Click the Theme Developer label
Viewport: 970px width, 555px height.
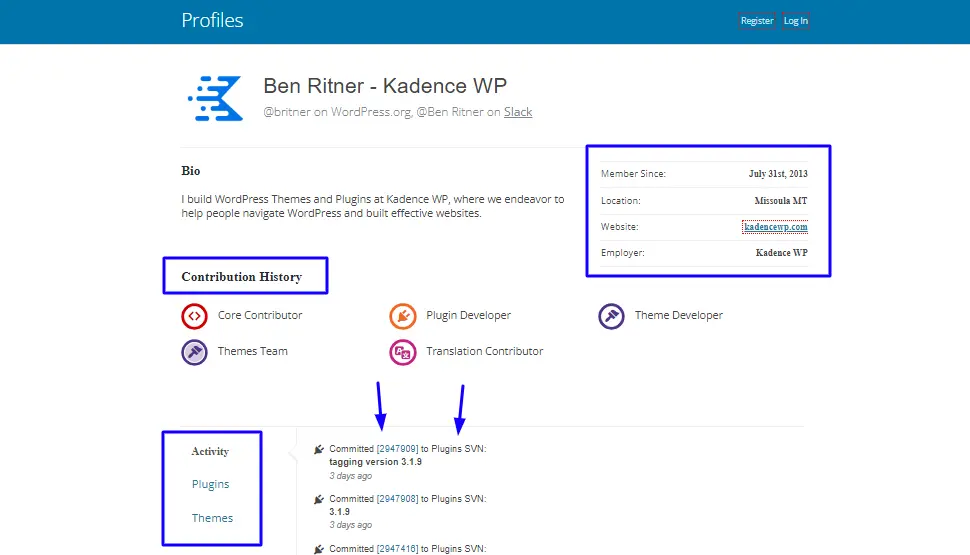pyautogui.click(x=679, y=315)
